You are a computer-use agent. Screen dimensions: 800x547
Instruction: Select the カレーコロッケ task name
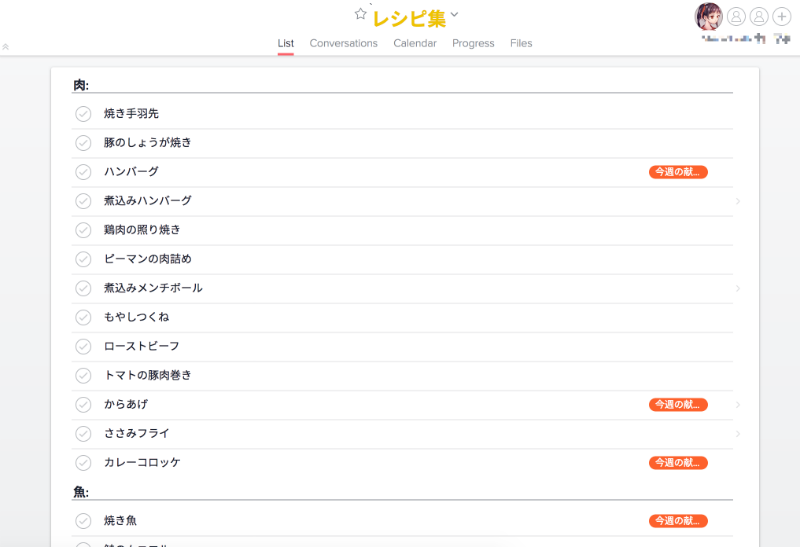click(142, 462)
